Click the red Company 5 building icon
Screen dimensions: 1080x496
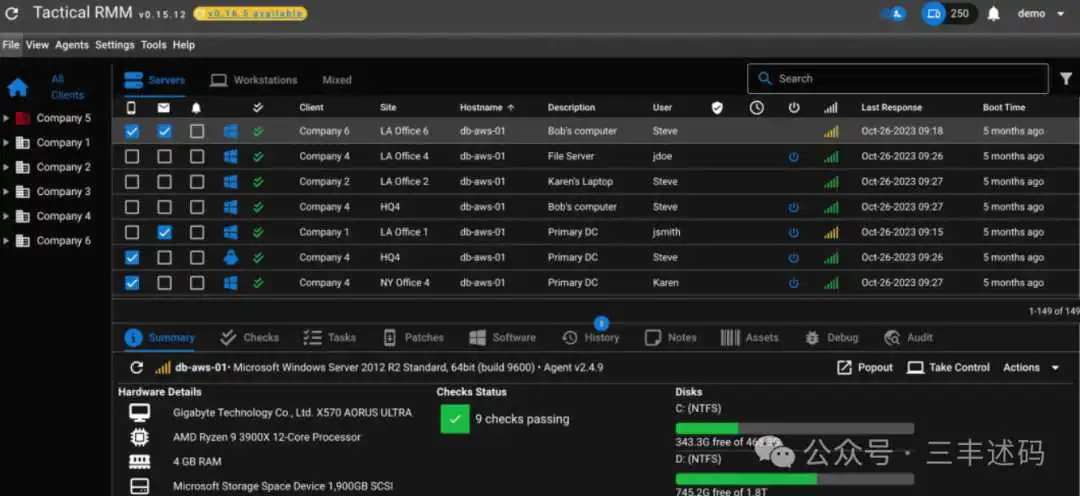[23, 118]
